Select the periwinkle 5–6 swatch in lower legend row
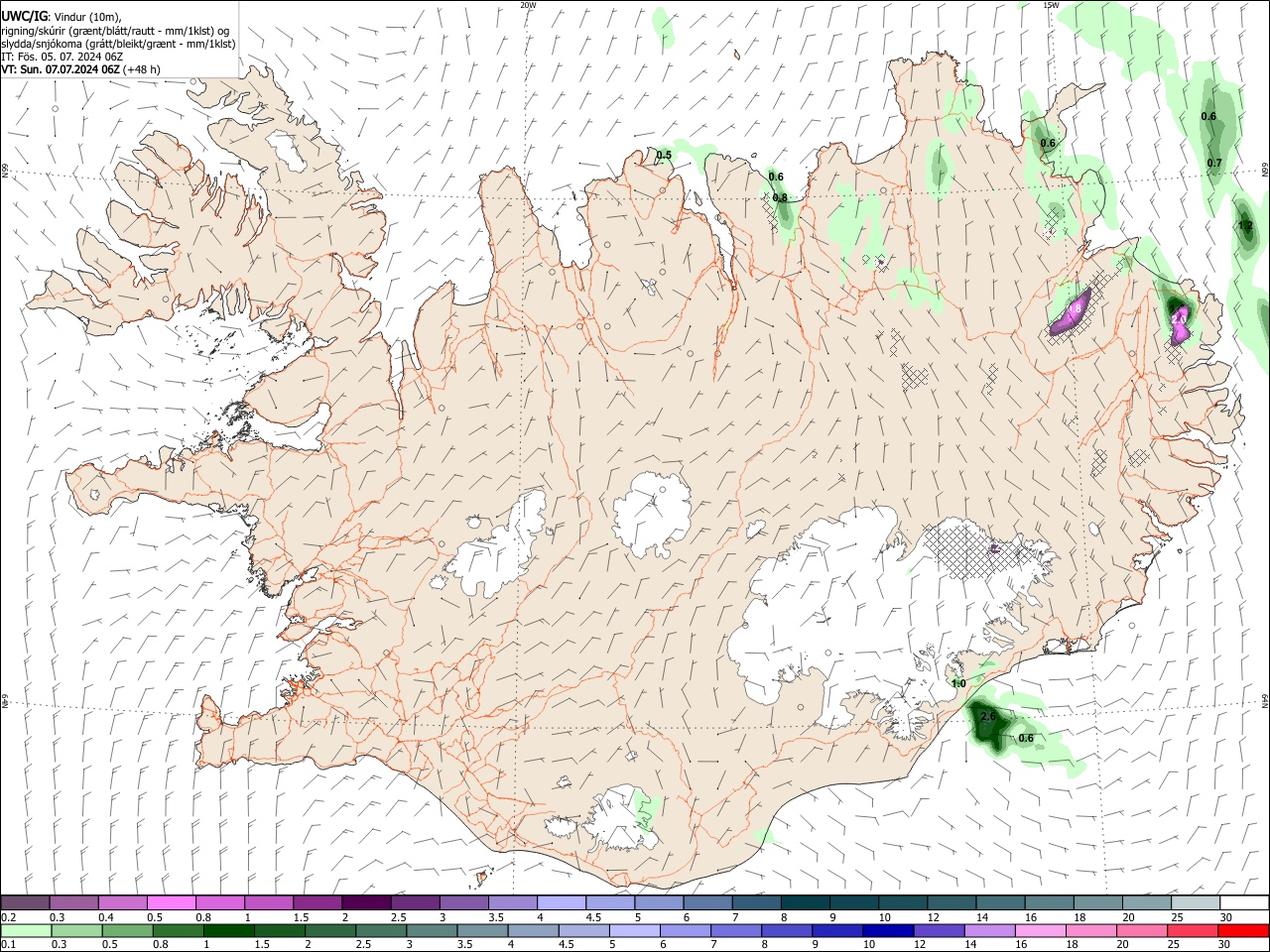This screenshot has height=952, width=1270. coord(635,930)
